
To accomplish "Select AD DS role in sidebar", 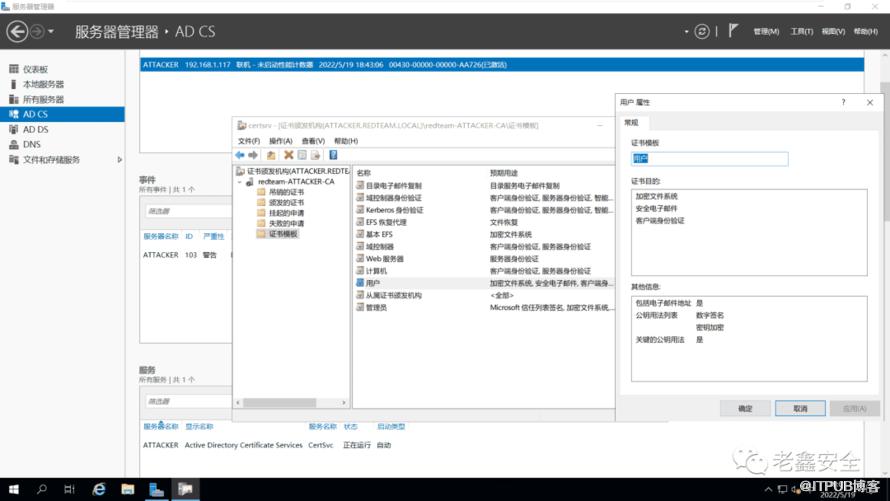I will tap(35, 129).
